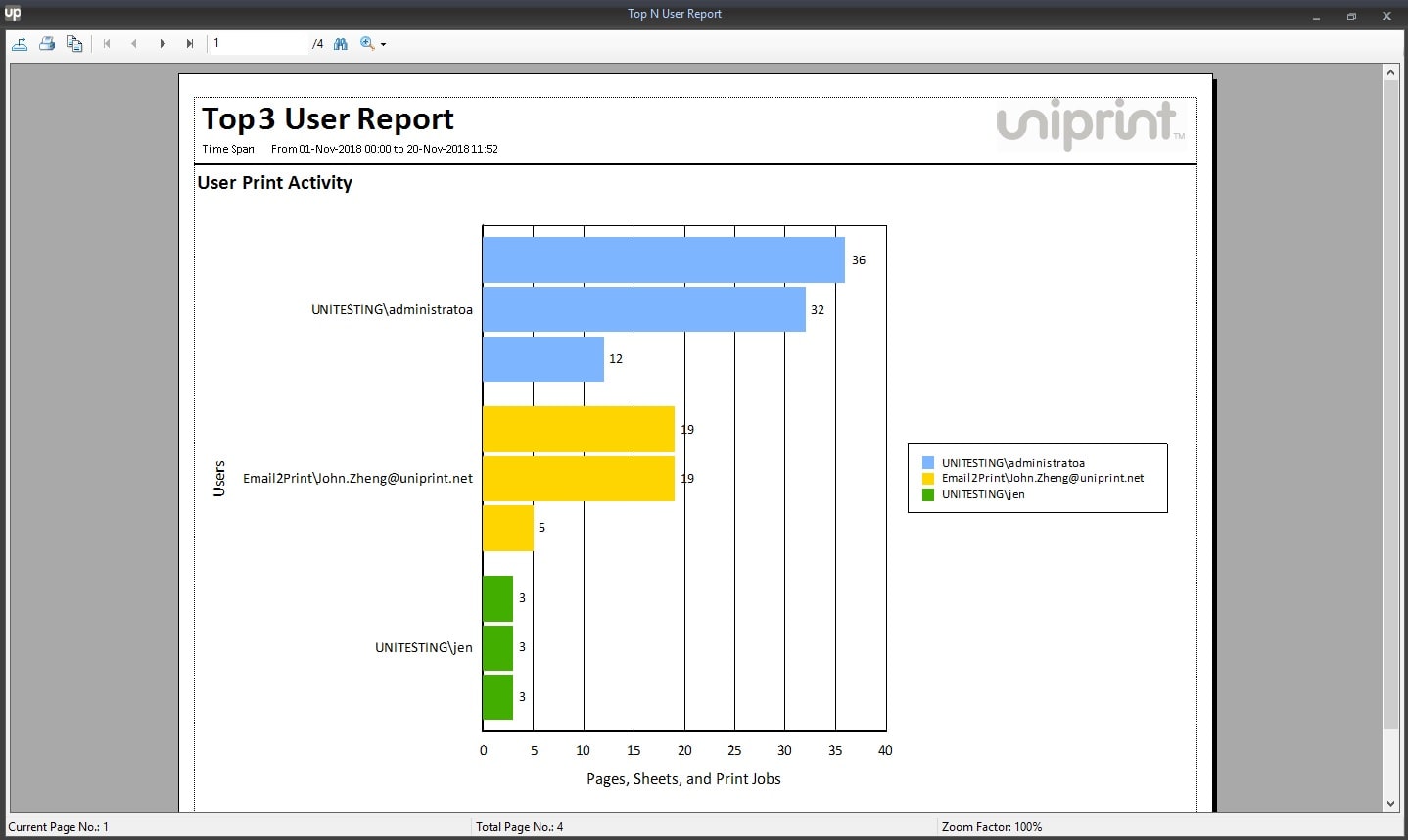The height and width of the screenshot is (840, 1408).
Task: Click Pages, Sheets, and Print Jobs axis title
Action: point(683,779)
